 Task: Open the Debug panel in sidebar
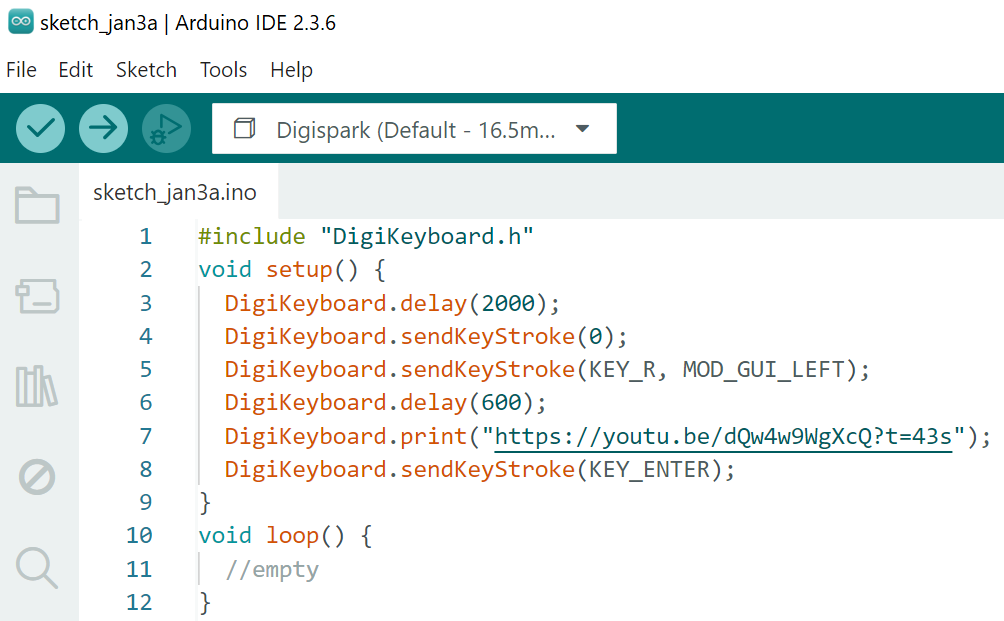point(37,477)
